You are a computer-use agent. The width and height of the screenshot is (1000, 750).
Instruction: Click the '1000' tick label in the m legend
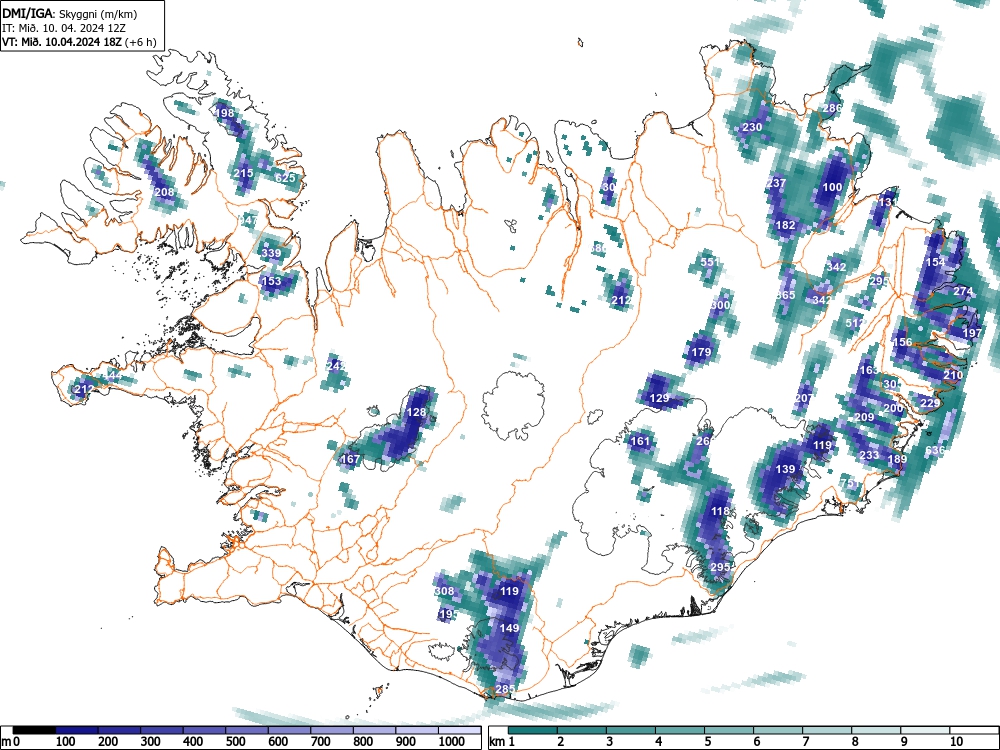[452, 742]
